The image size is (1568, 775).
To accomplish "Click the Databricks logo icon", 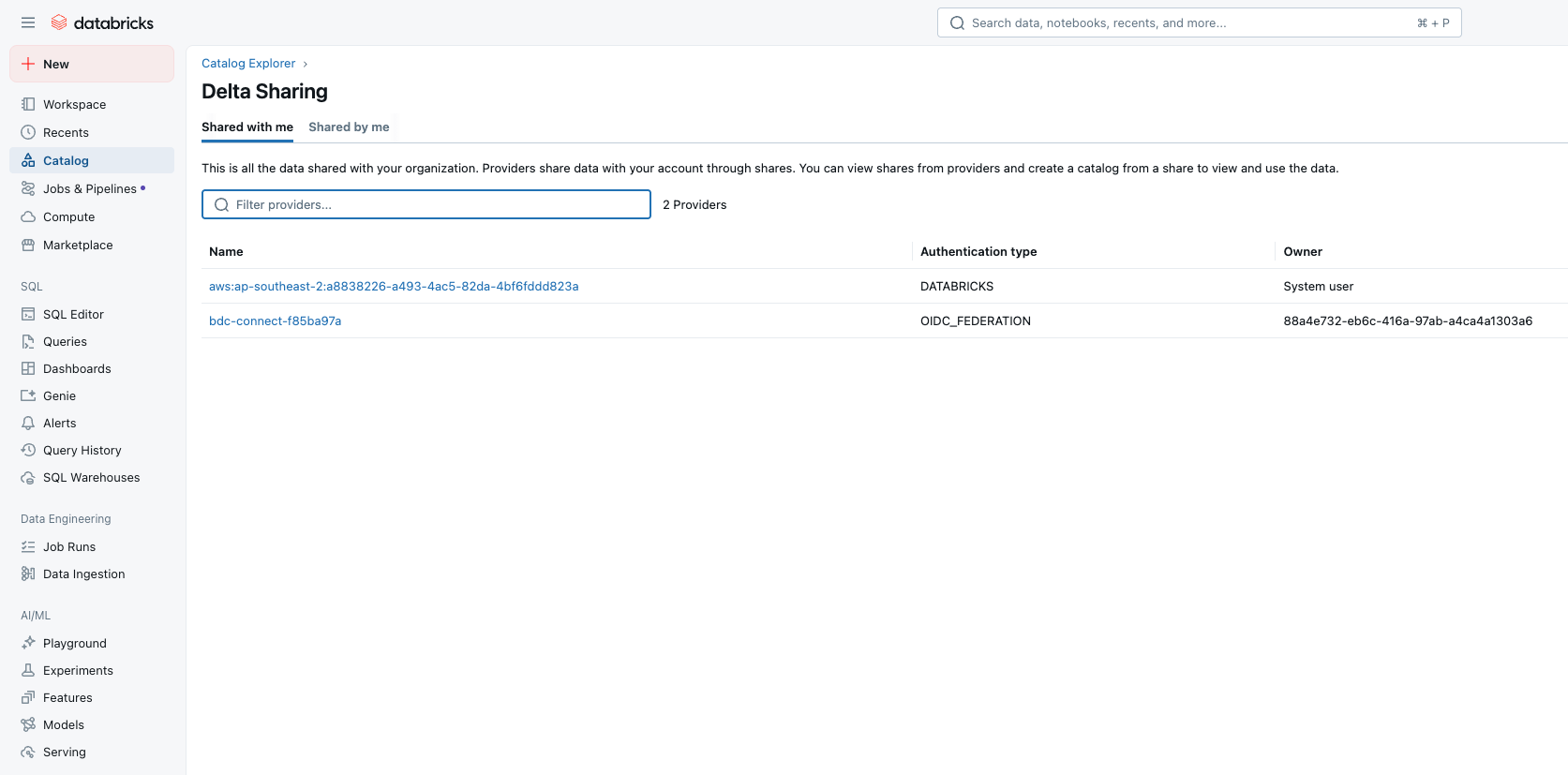I will 59,22.
